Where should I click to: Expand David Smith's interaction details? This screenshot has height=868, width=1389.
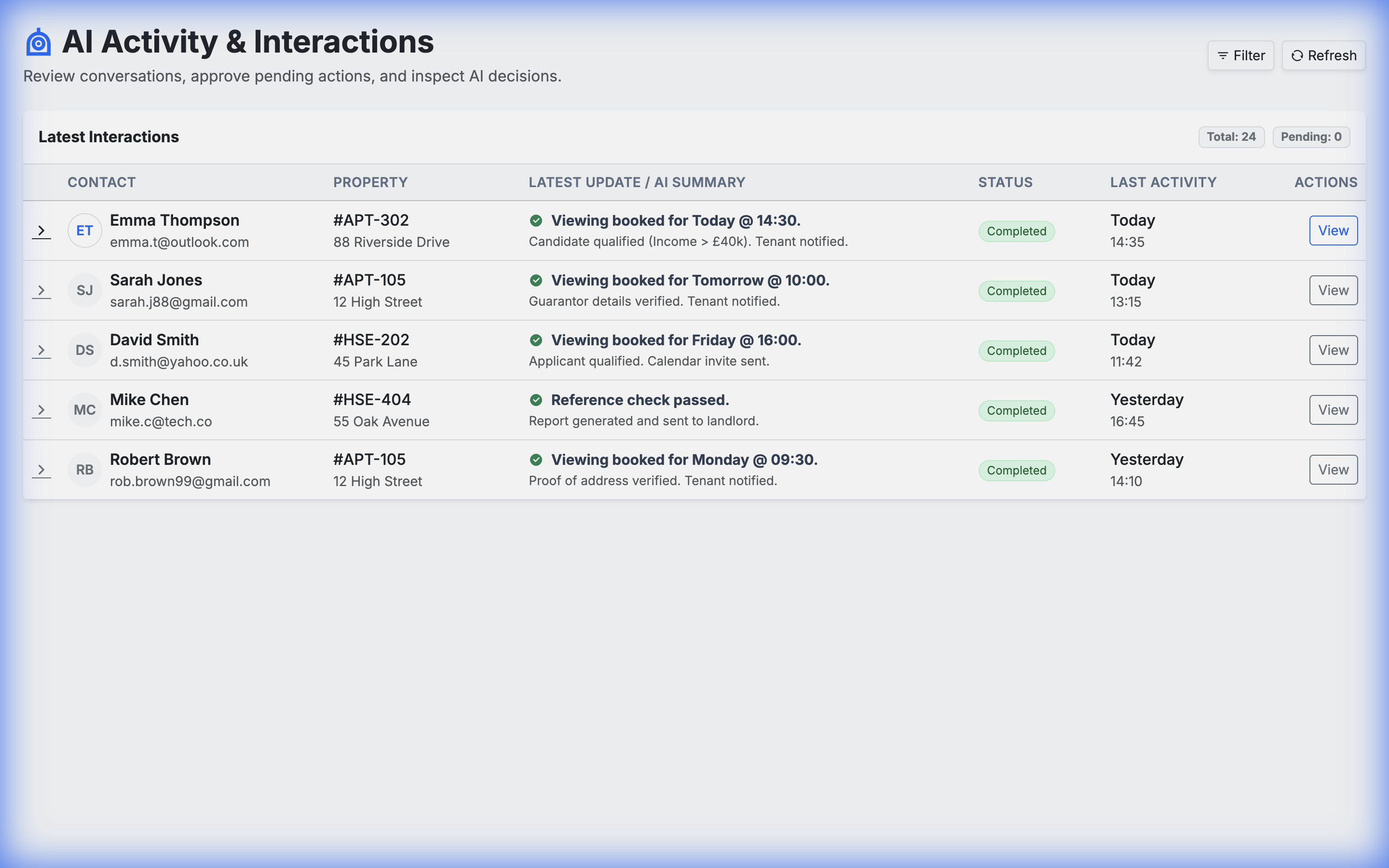[x=41, y=350]
